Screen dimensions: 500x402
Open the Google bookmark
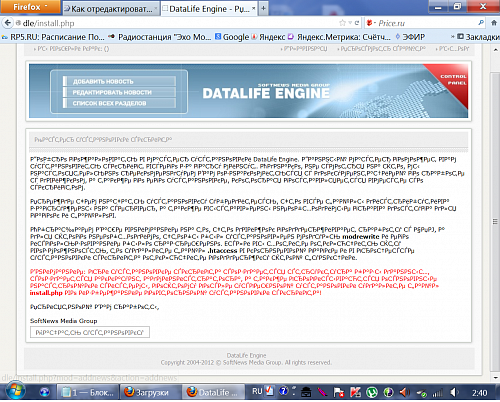[232, 37]
